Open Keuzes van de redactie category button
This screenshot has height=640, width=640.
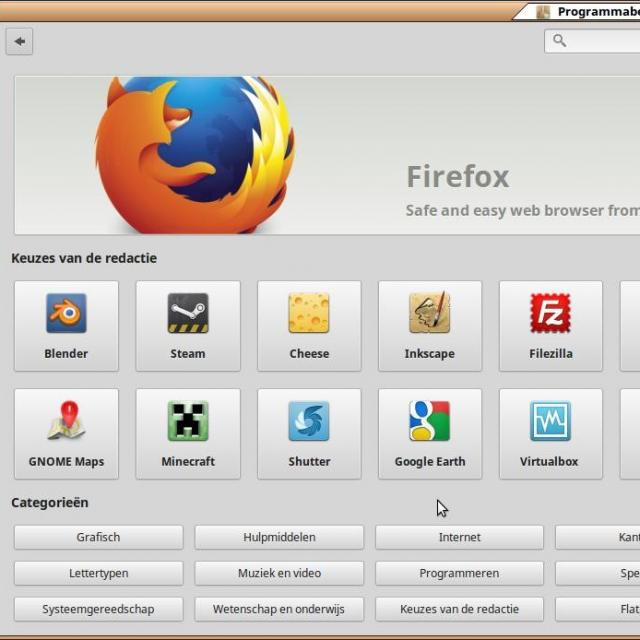click(x=459, y=609)
